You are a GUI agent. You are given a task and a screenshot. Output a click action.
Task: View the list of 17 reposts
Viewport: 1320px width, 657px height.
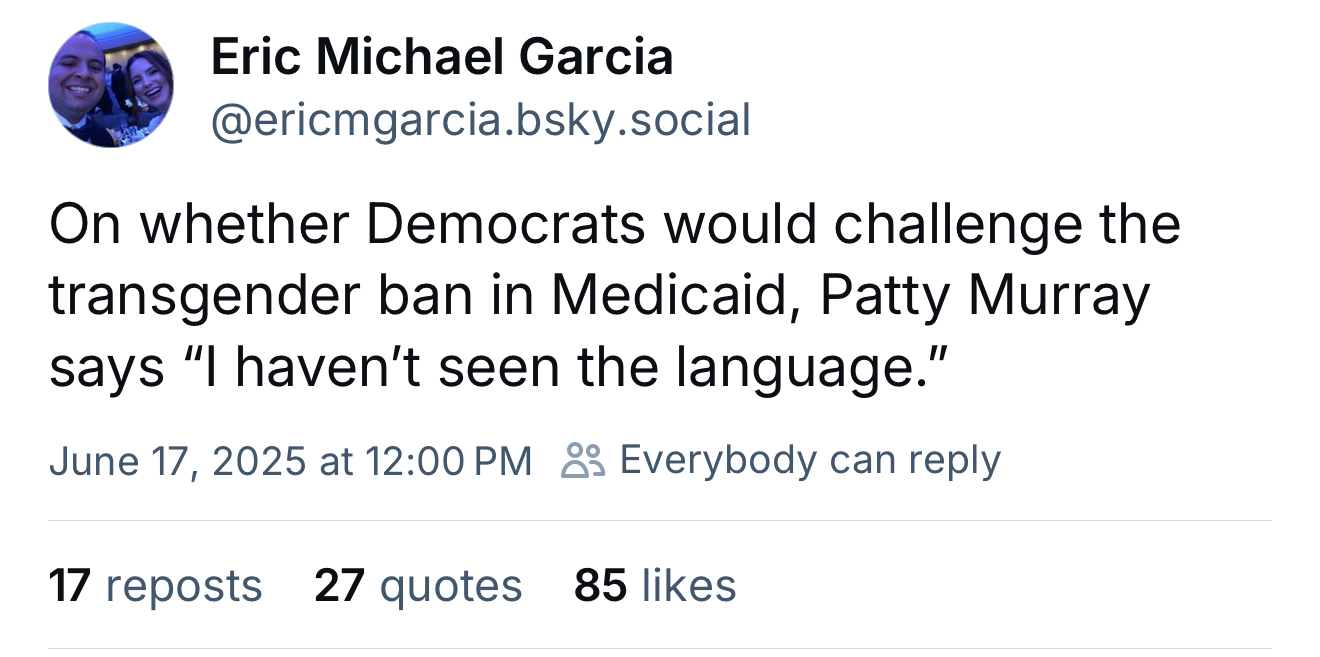click(x=155, y=585)
